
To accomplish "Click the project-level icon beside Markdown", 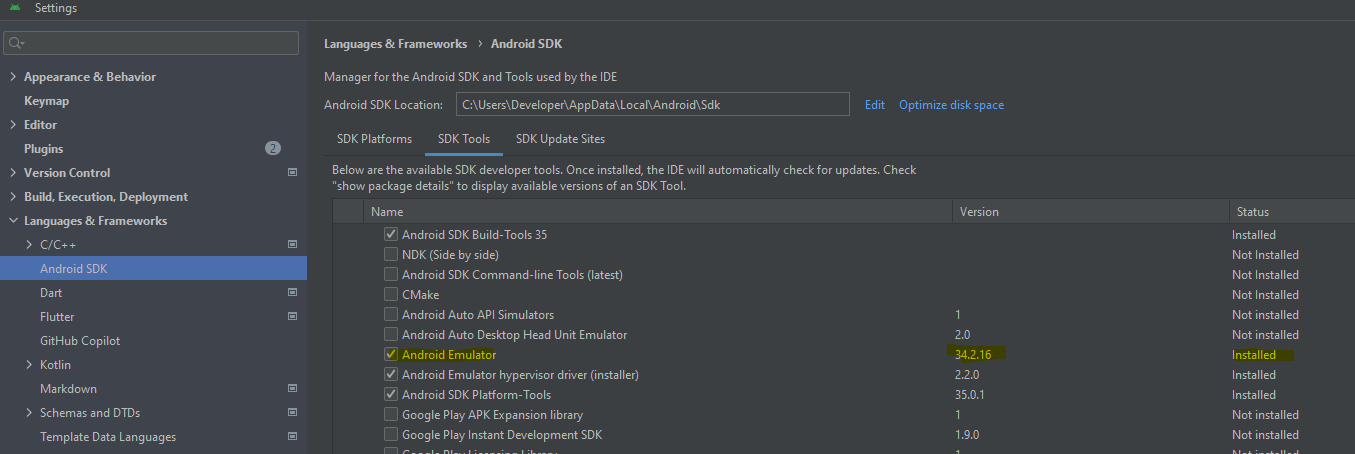I will pos(292,389).
